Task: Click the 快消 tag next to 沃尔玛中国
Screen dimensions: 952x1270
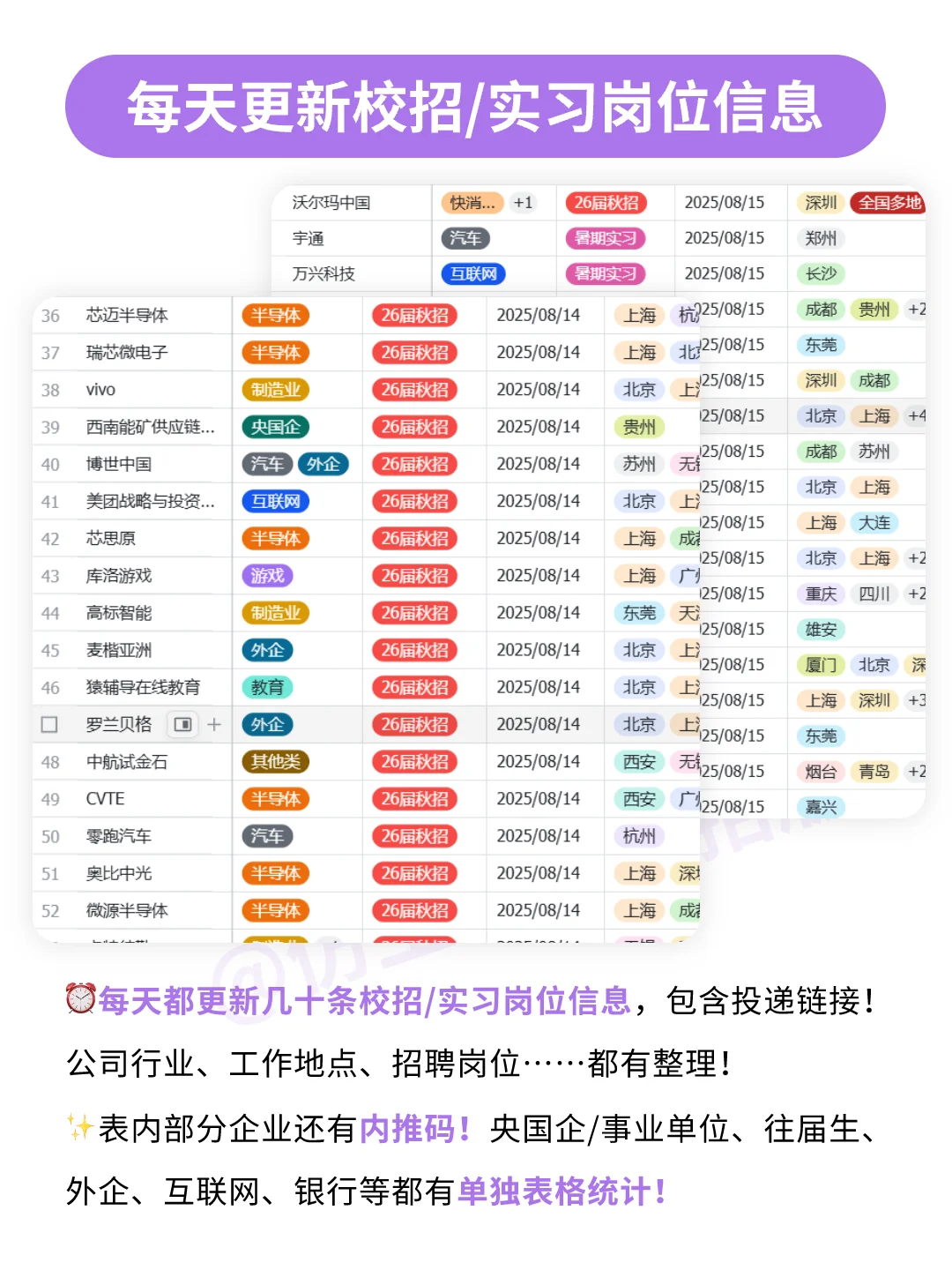Action: [472, 203]
